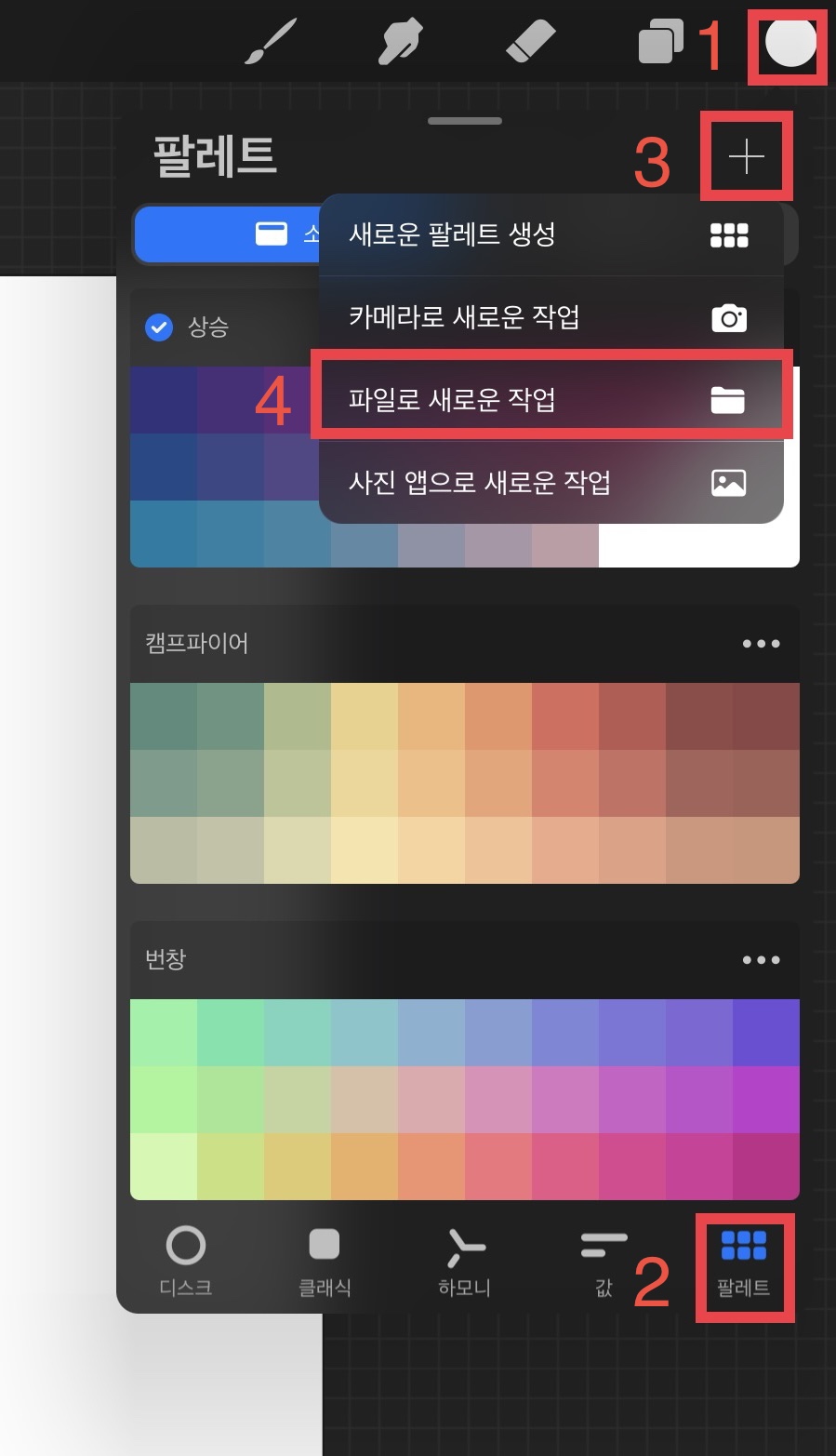Tap the active color circle

click(790, 42)
